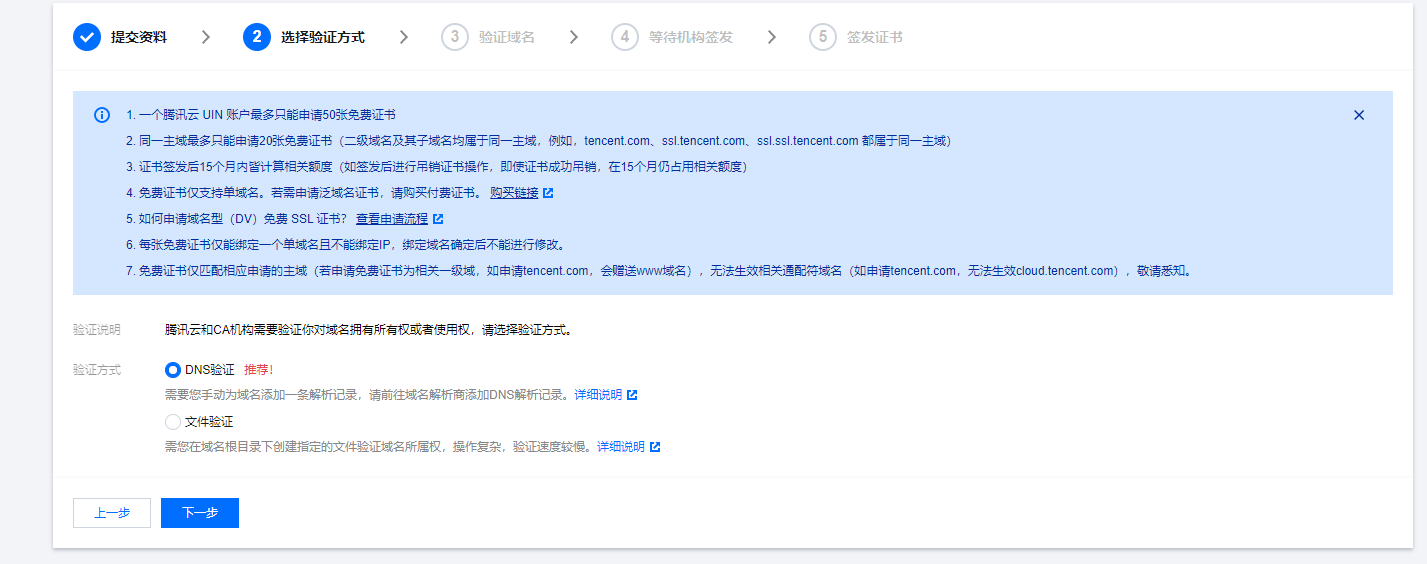Screen dimensions: 1427x564
Task: Click the completed checkmark step icon
Action: pos(87,38)
